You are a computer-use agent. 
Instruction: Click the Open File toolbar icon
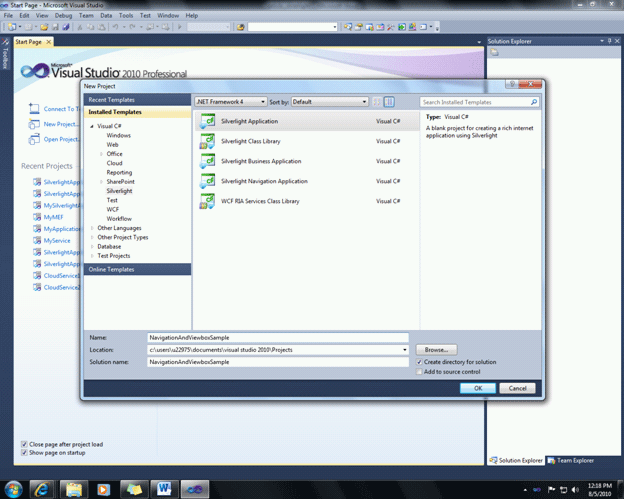tap(44, 27)
